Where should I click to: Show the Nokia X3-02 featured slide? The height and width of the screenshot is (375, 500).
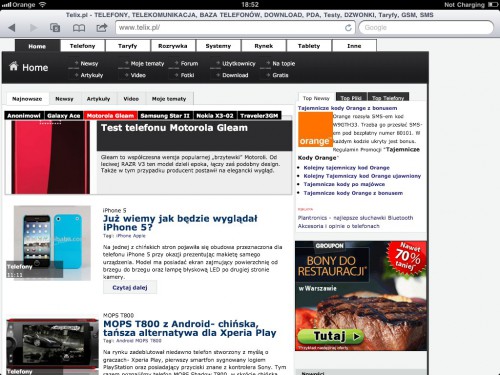pyautogui.click(x=215, y=116)
